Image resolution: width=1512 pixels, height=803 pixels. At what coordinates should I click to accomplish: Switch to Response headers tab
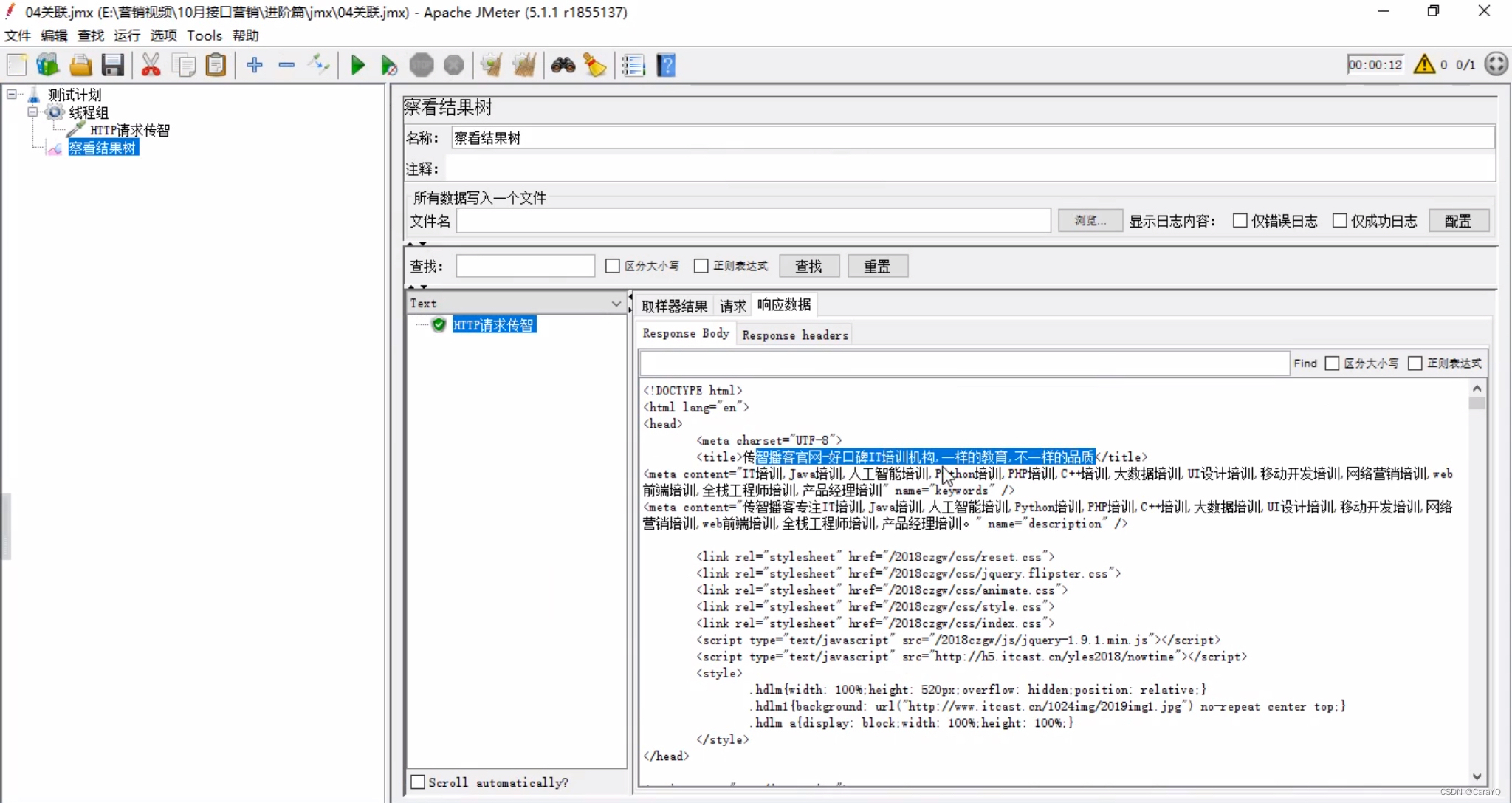click(x=795, y=335)
